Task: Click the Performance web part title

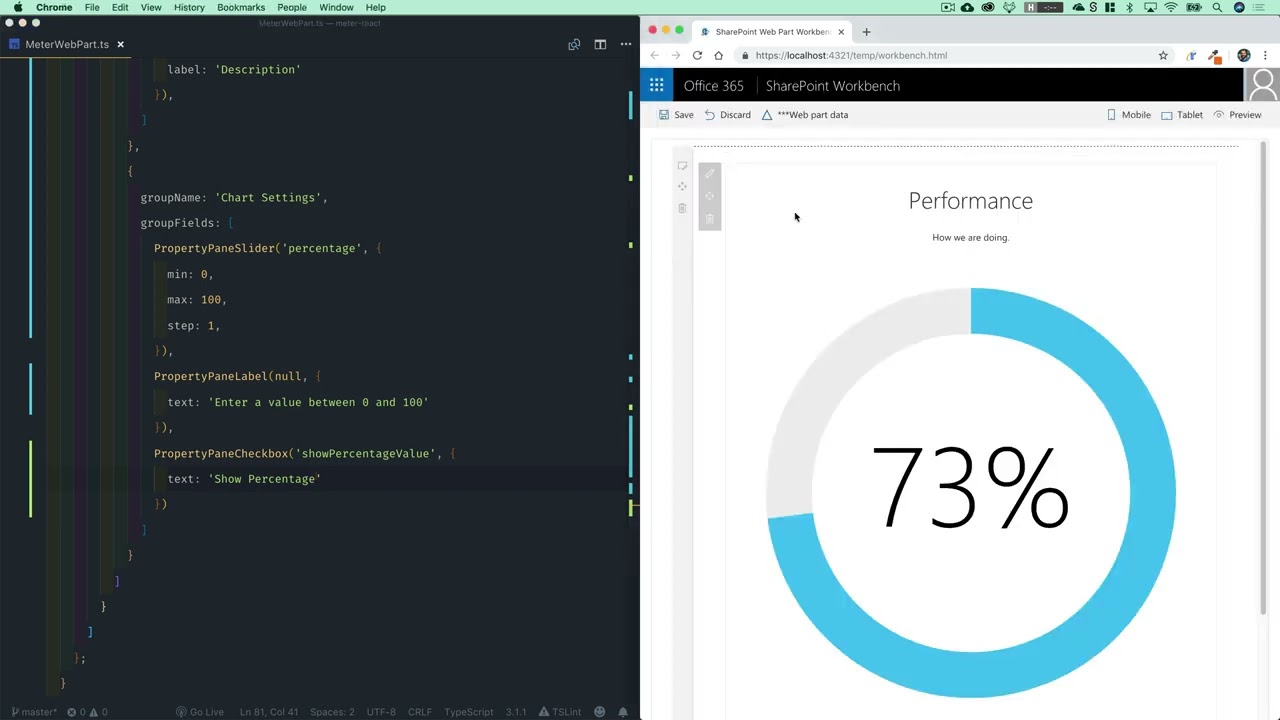Action: click(x=970, y=201)
